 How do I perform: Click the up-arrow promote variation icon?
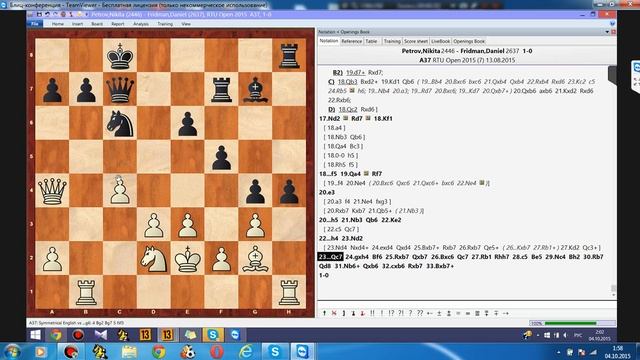click(x=324, y=313)
